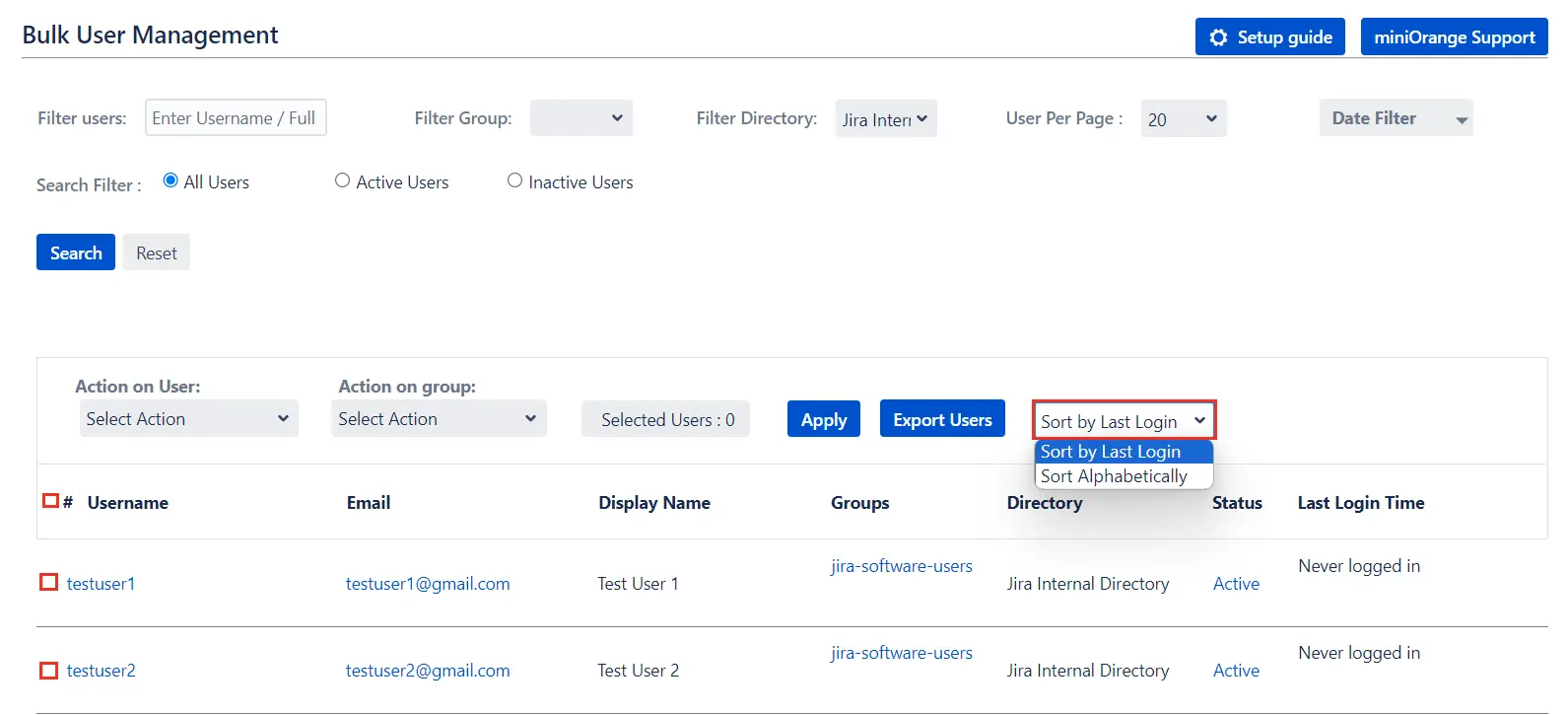Click the Setup guide gear button
1568x715 pixels.
(x=1269, y=37)
